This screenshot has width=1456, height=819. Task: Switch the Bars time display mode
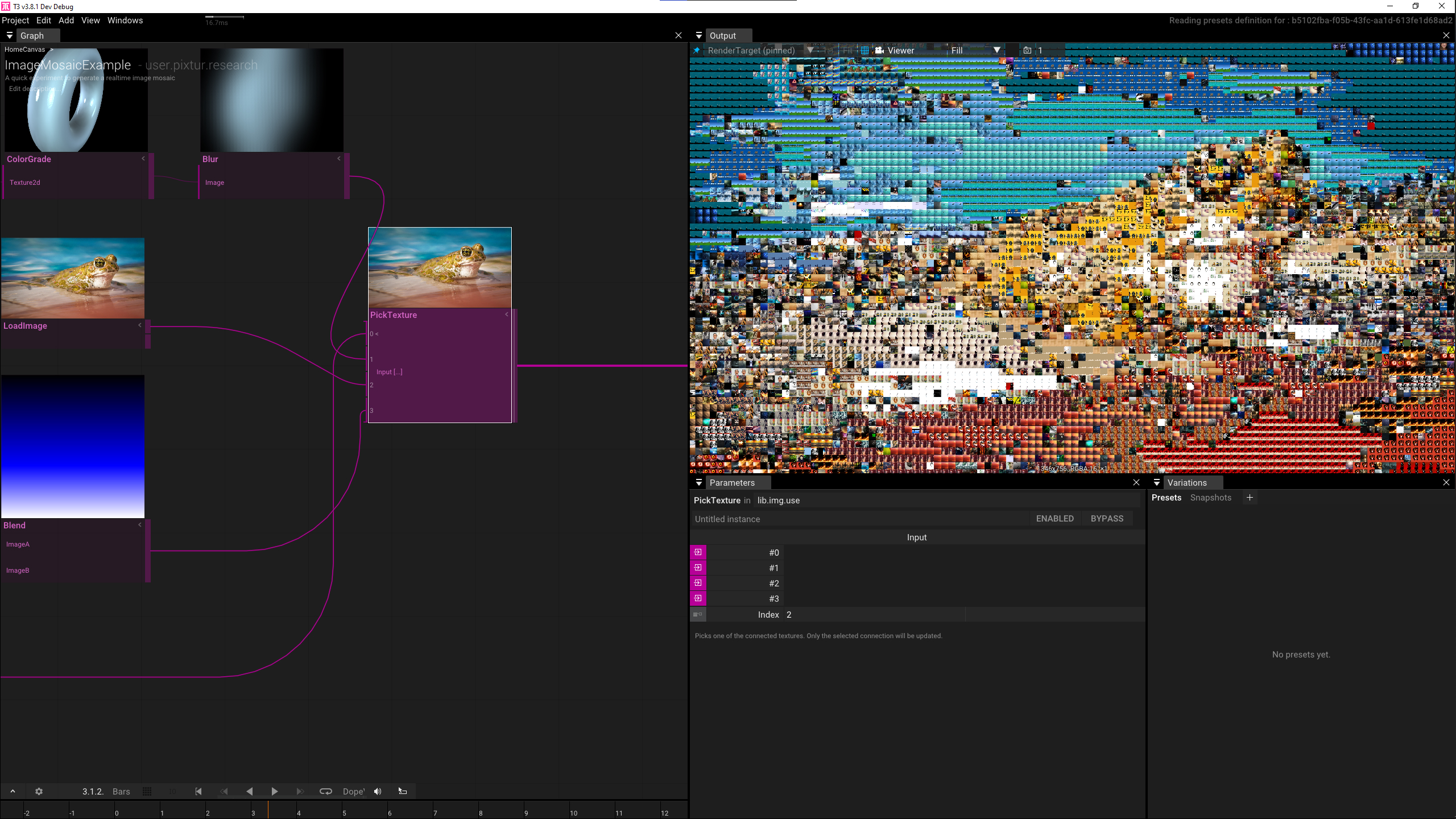point(121,791)
